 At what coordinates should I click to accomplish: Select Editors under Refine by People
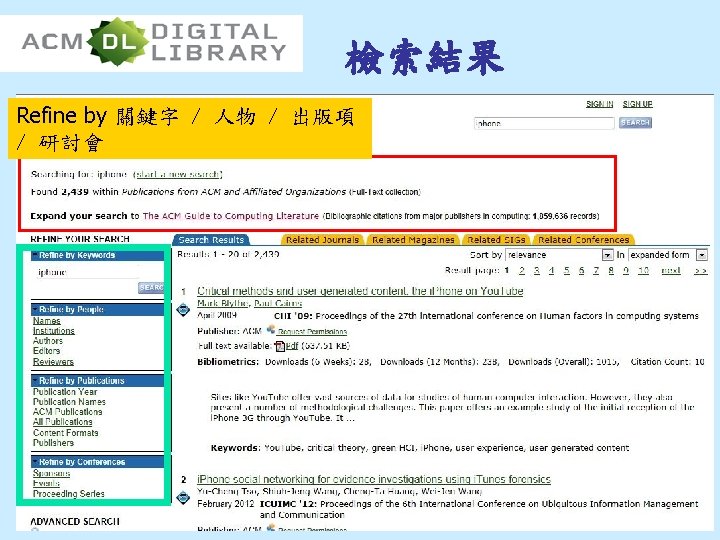click(x=46, y=351)
